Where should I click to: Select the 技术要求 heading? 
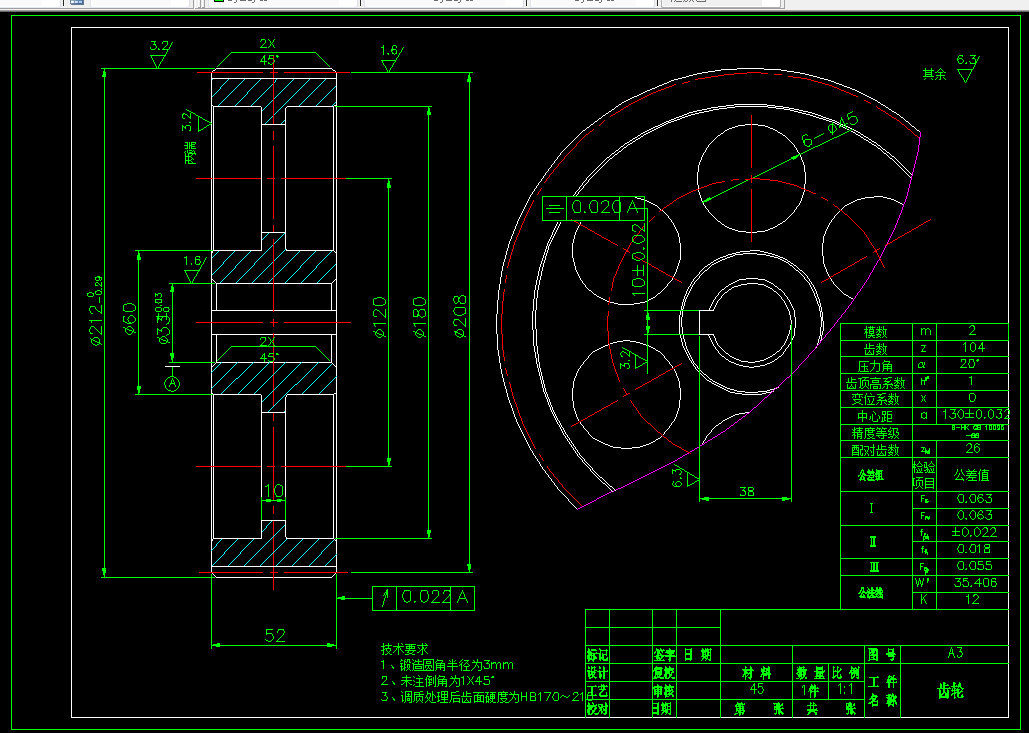(404, 649)
